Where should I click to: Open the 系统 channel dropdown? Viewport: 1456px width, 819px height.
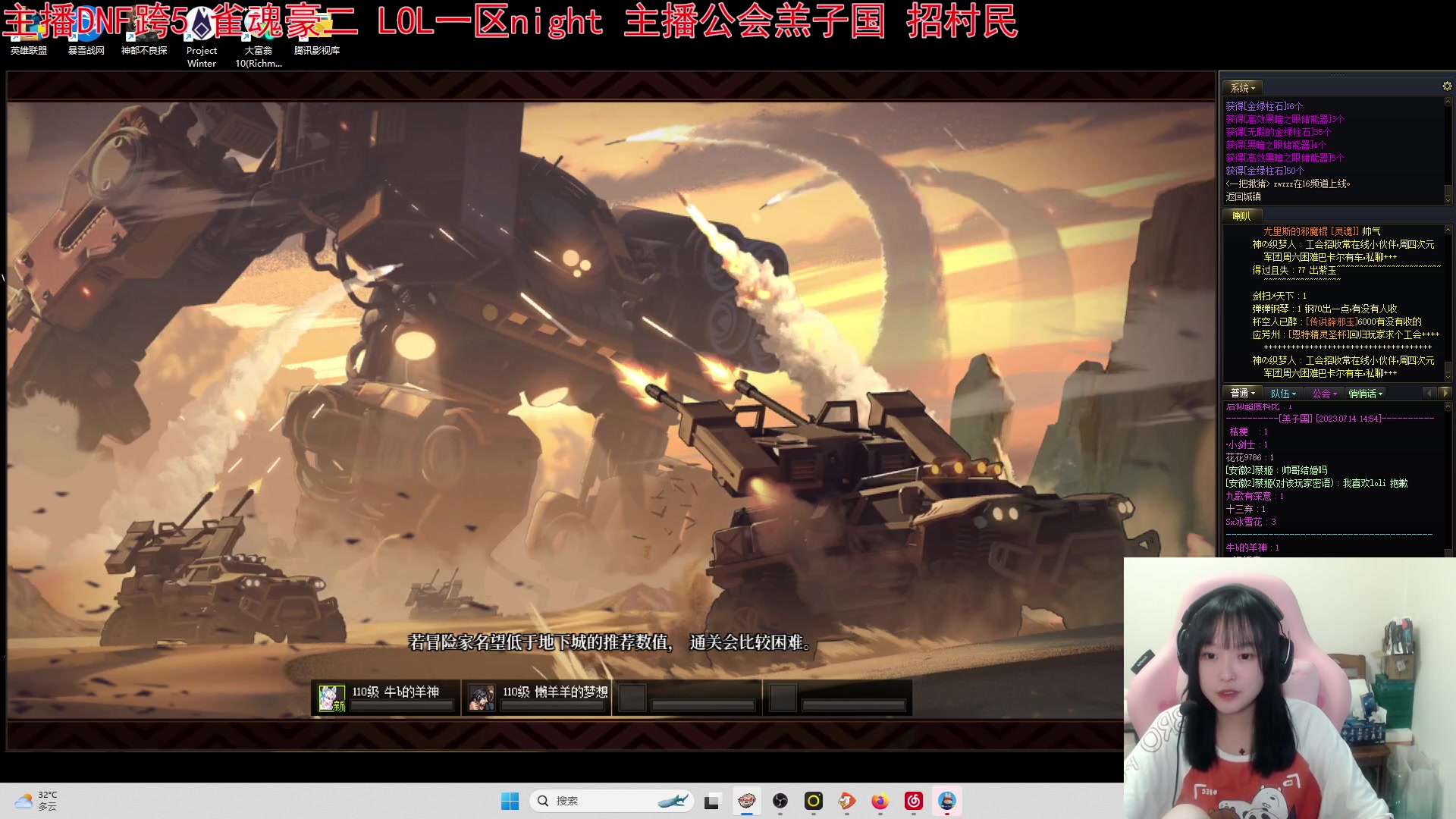click(1243, 88)
